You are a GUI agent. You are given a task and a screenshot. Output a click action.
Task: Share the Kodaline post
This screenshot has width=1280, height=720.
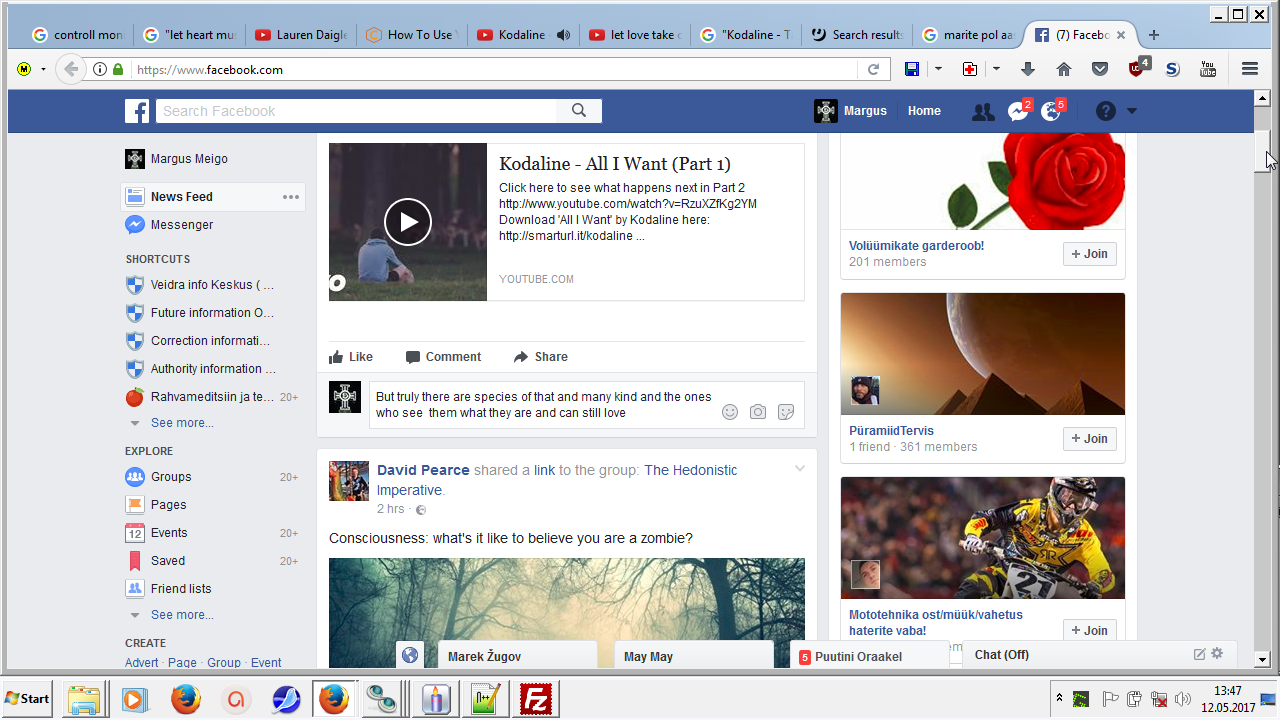[540, 357]
